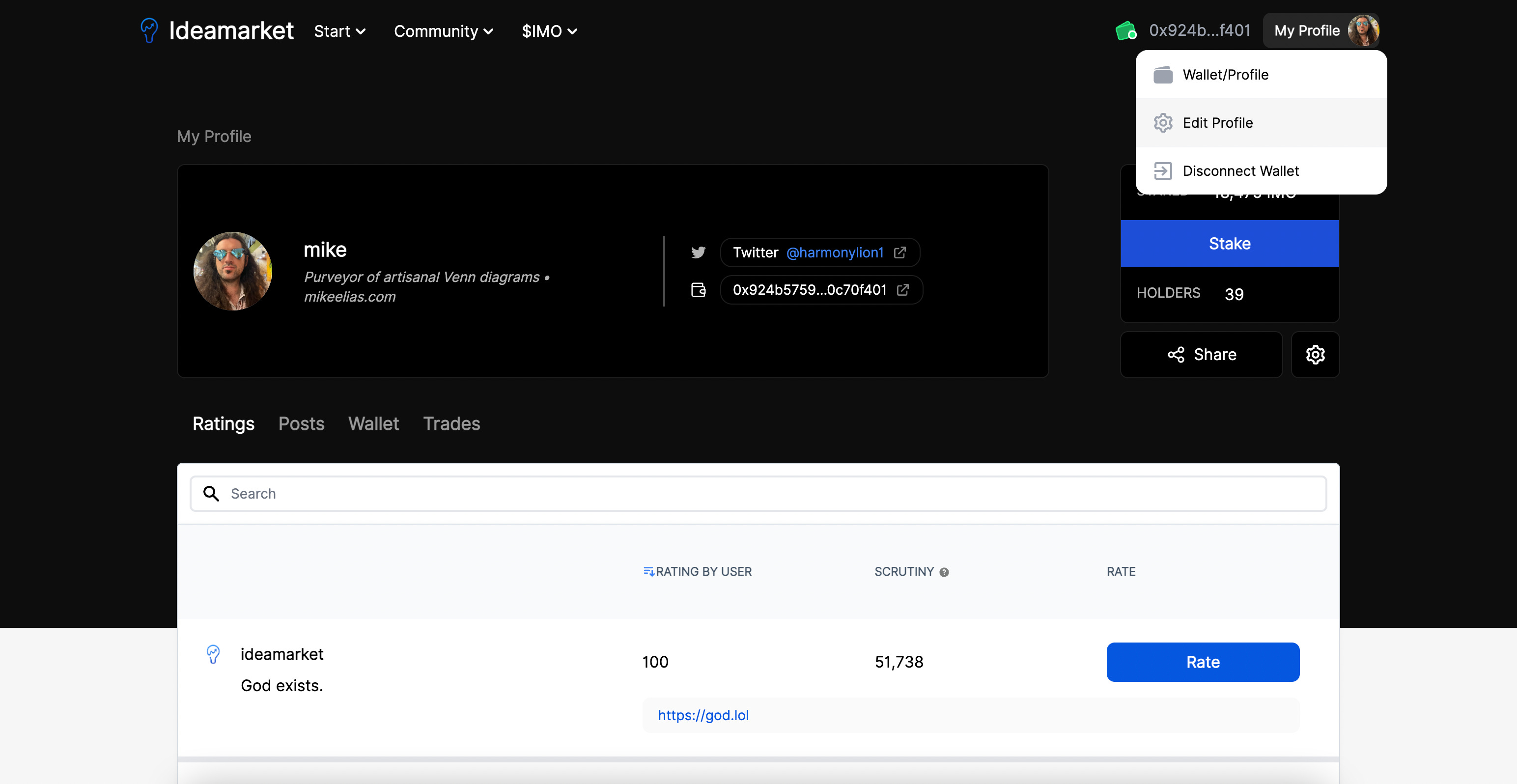
Task: Click the Ideamarket lightbulb logo
Action: 149,30
